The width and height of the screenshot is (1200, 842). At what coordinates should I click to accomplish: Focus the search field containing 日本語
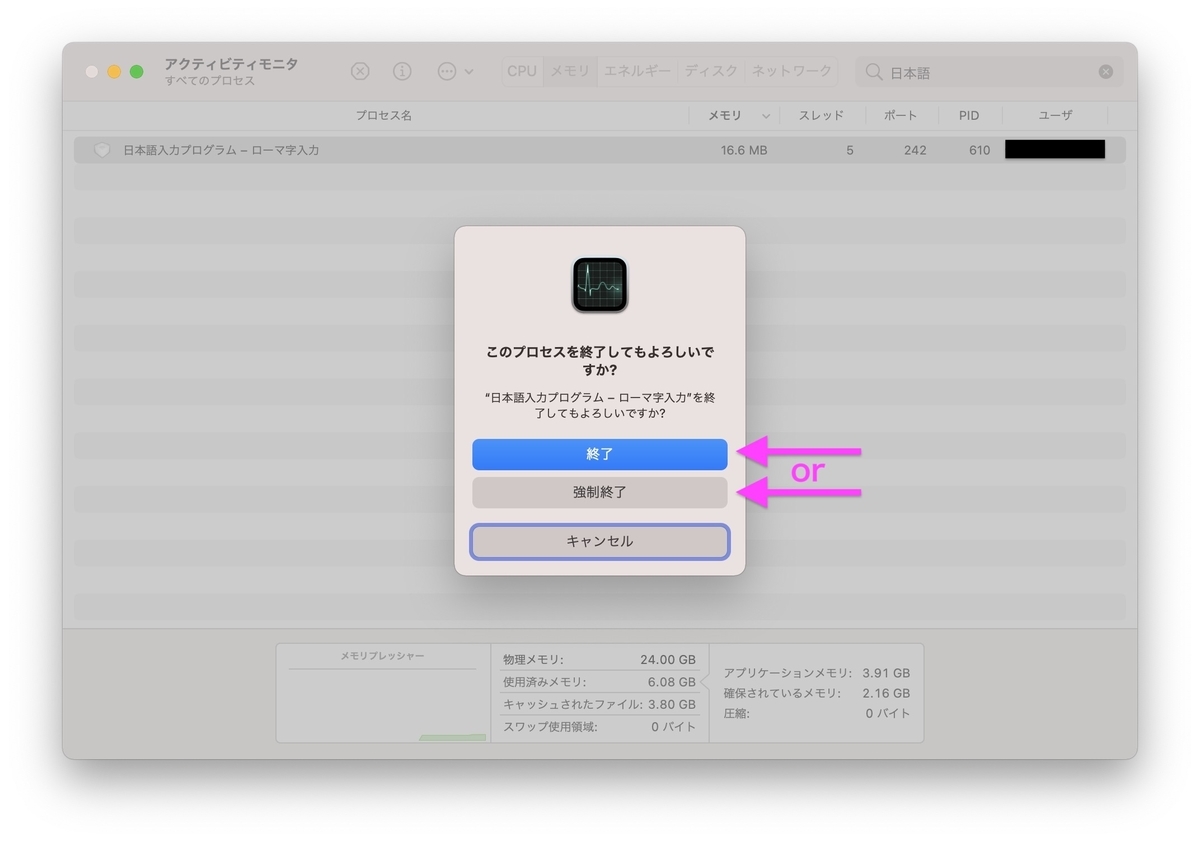pyautogui.click(x=988, y=72)
